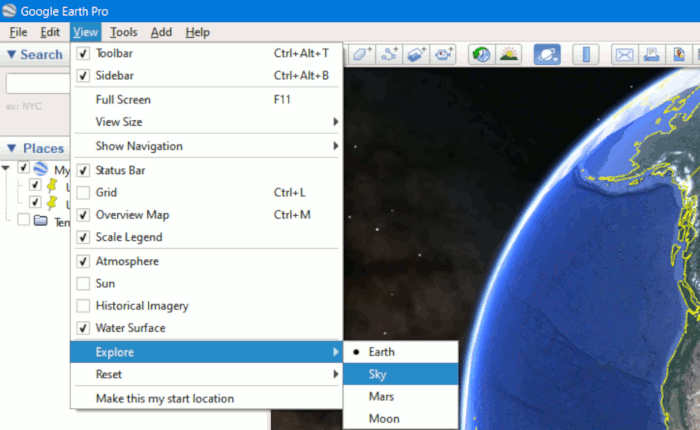
Task: Click the Google Earth Pro title bar logo
Action: [x=9, y=11]
